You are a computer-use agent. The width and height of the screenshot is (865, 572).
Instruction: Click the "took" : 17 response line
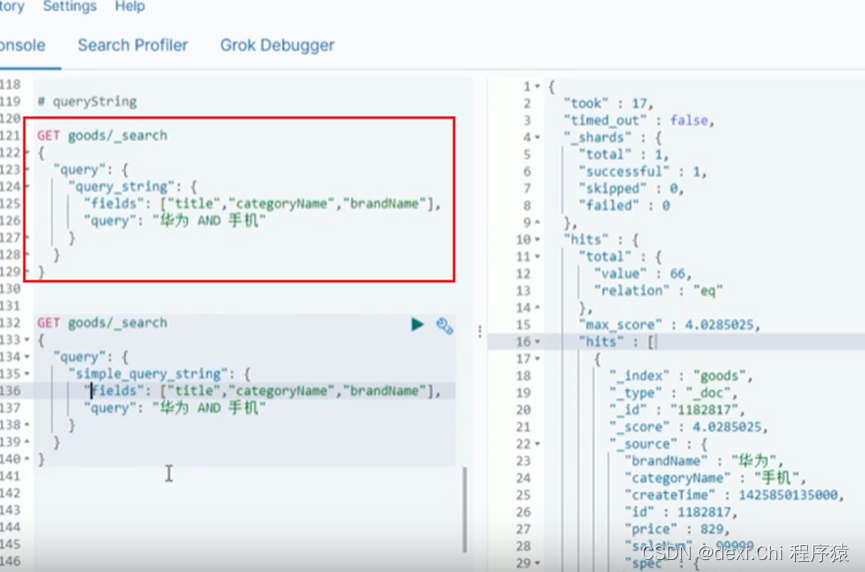click(x=608, y=104)
